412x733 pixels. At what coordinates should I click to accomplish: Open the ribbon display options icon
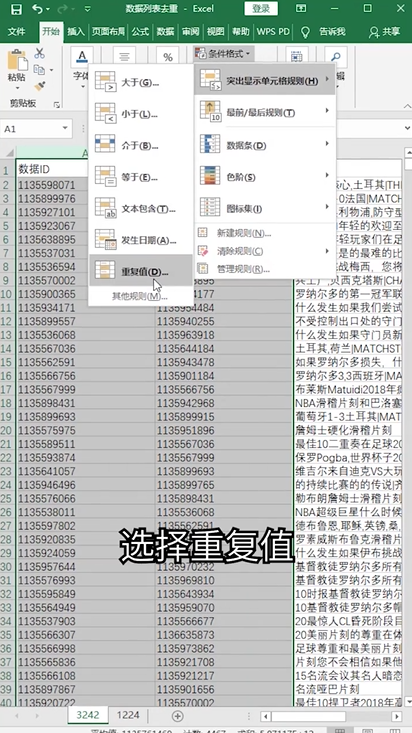click(303, 8)
